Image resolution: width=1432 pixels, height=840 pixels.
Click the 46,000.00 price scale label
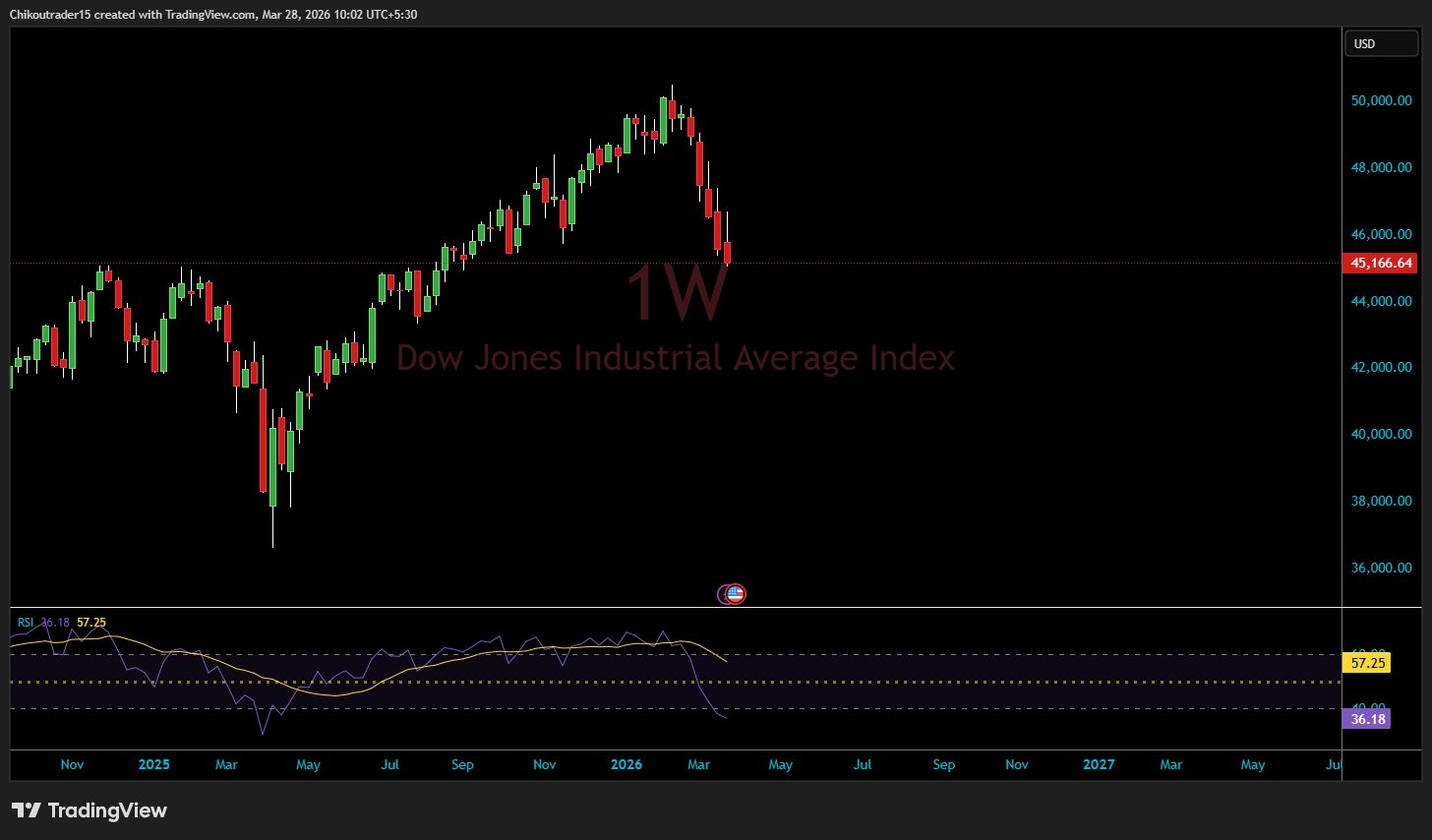tap(1382, 234)
